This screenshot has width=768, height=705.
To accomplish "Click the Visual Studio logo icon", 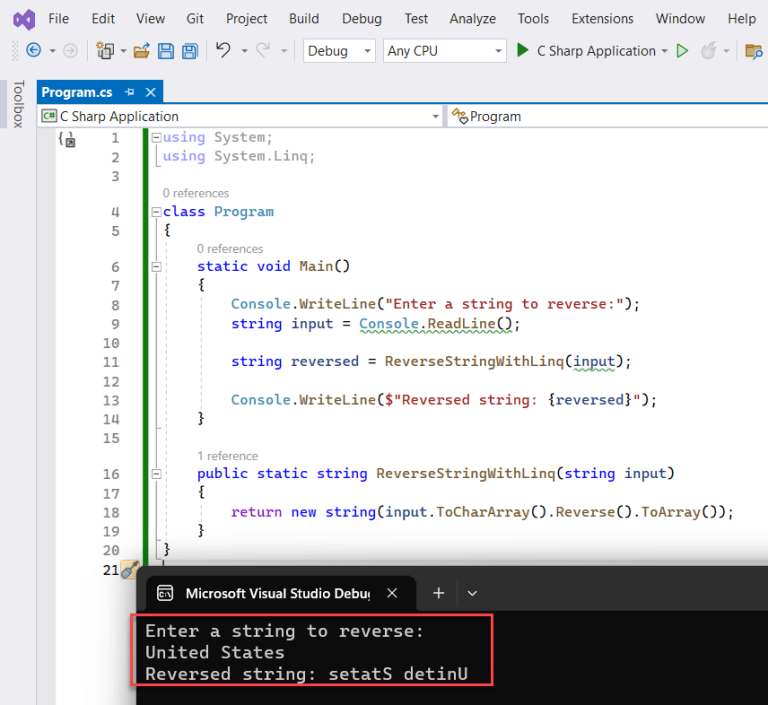I will [24, 20].
